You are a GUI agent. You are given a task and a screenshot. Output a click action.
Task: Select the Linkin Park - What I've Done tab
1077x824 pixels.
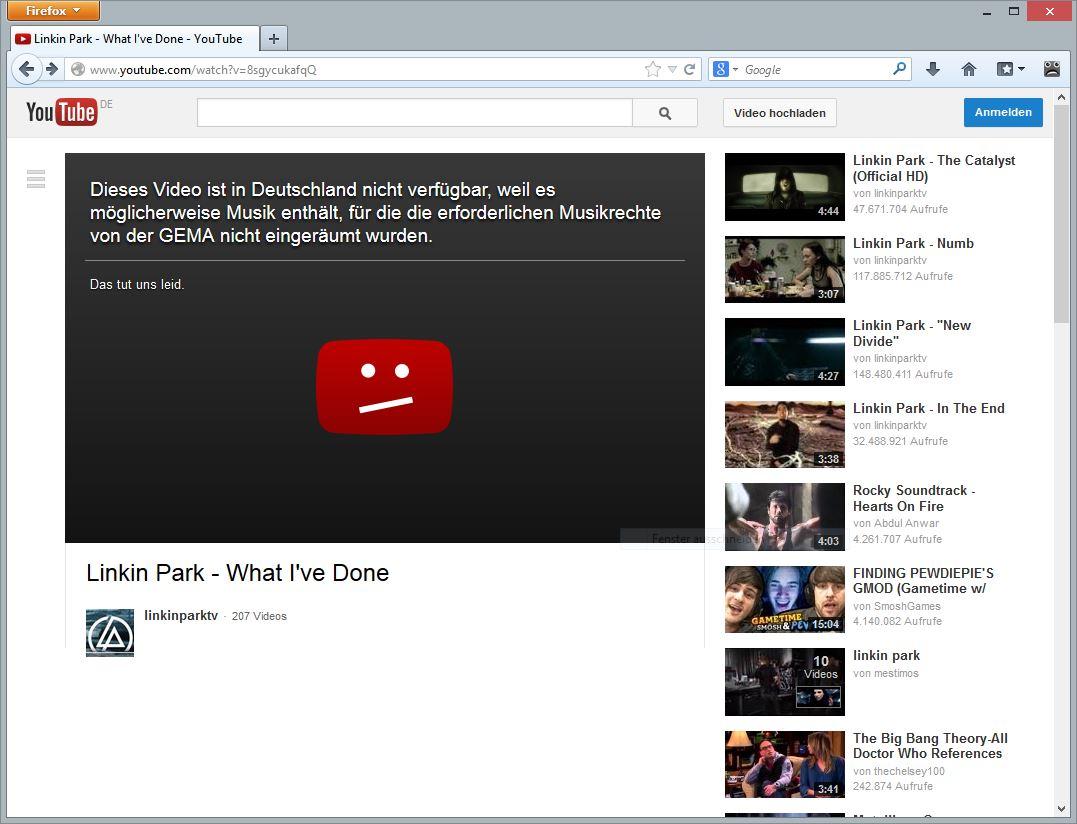pos(135,39)
